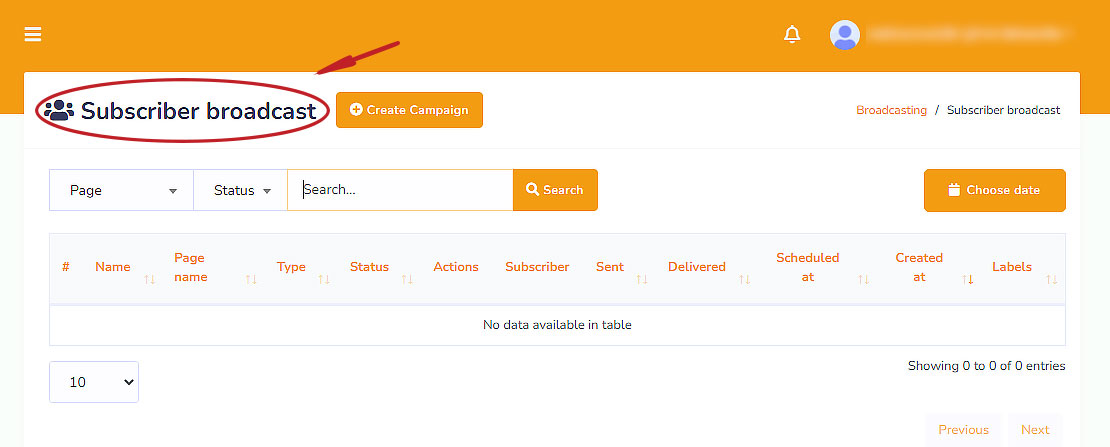The width and height of the screenshot is (1110, 447).
Task: Expand the Status filter dropdown
Action: [241, 190]
